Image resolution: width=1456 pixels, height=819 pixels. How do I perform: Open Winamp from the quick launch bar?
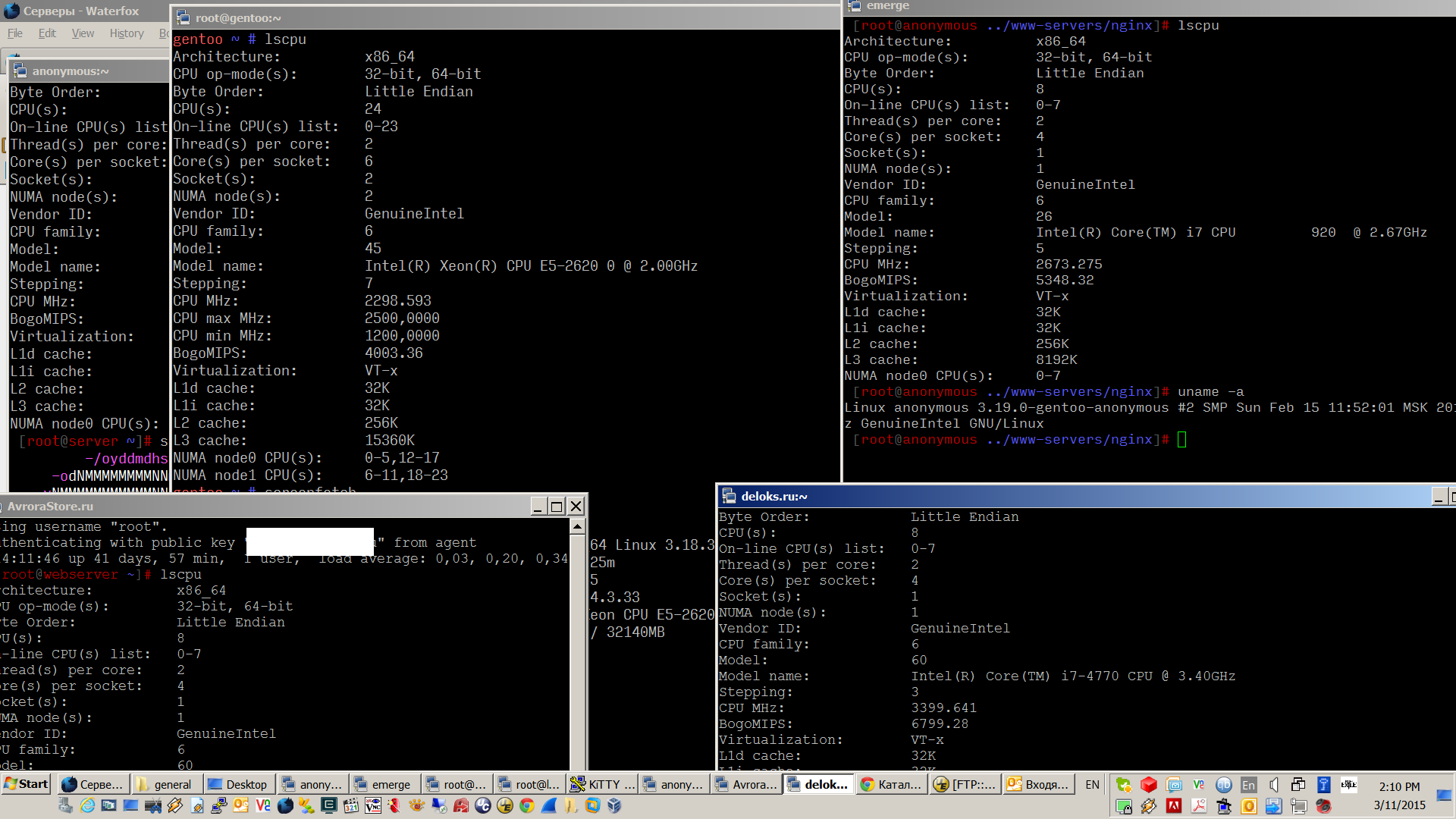174,805
